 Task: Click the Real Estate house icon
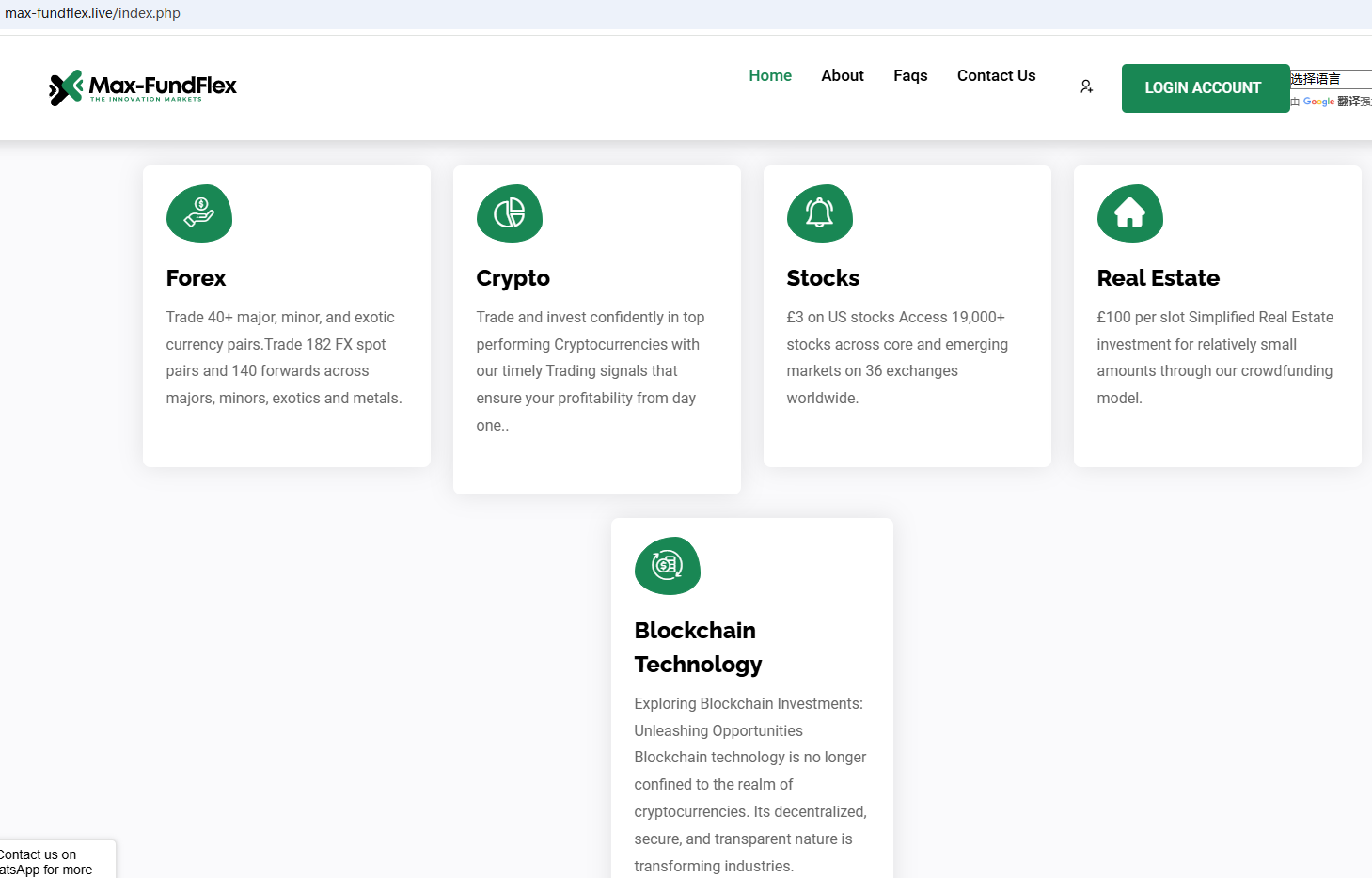coord(1130,213)
